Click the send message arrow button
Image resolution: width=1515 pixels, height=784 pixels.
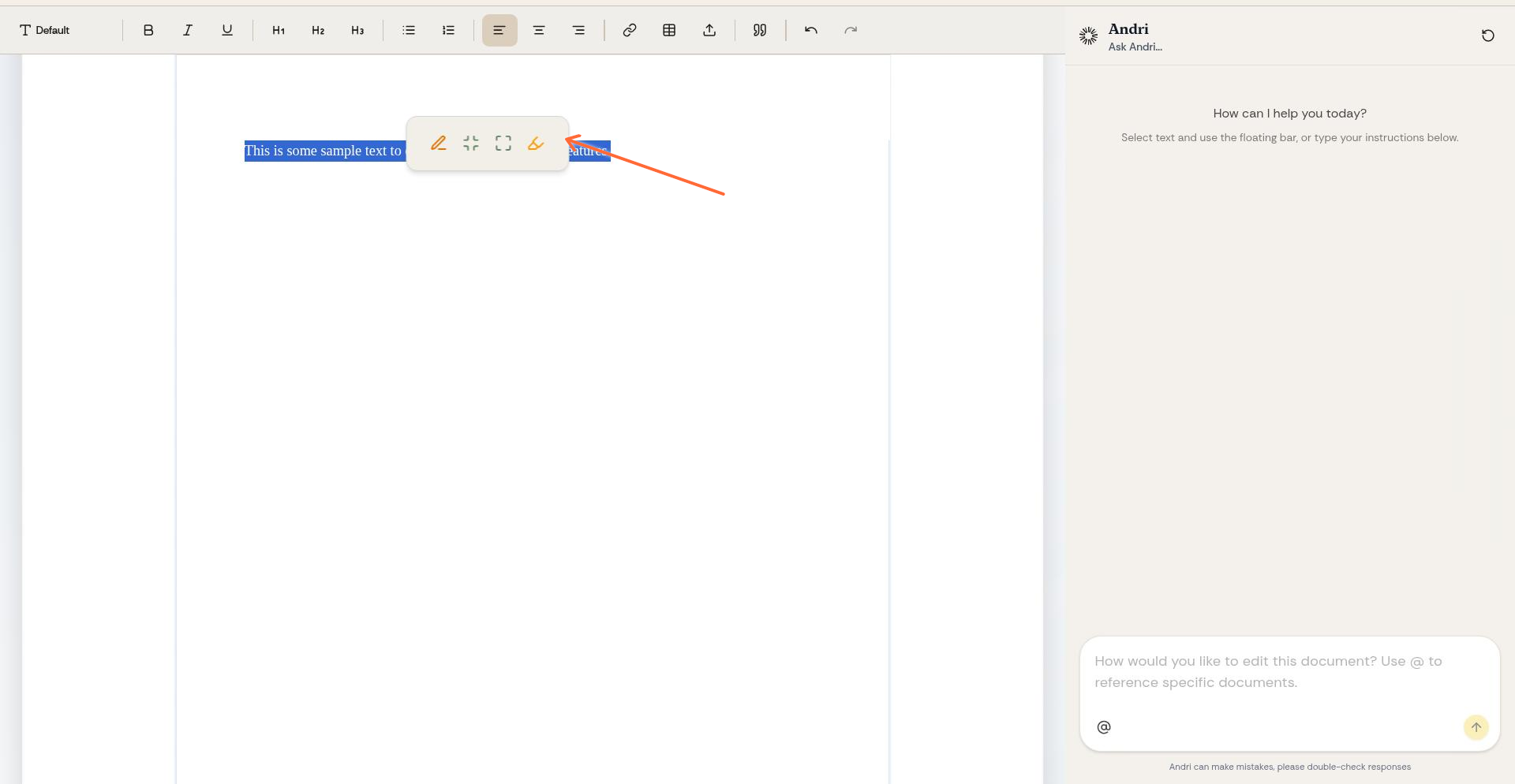point(1476,727)
